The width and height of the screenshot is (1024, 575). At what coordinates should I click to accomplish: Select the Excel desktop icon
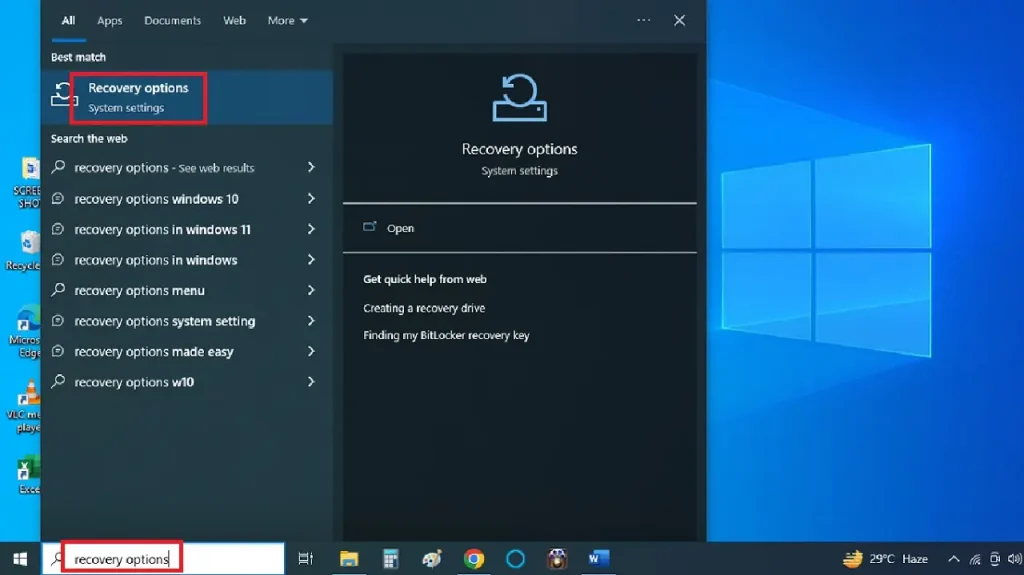[x=27, y=474]
